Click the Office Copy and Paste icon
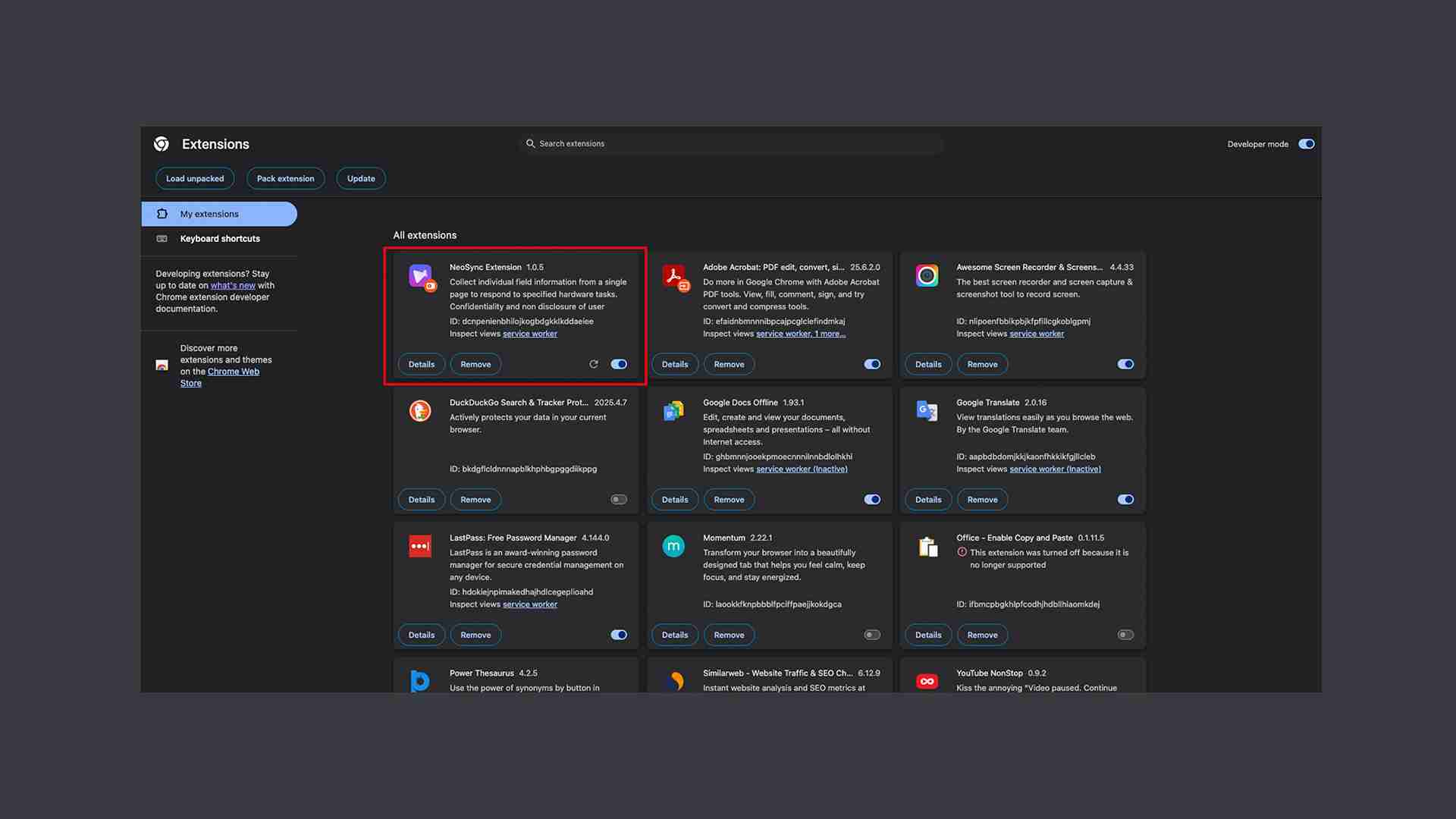The image size is (1456, 819). (x=927, y=546)
